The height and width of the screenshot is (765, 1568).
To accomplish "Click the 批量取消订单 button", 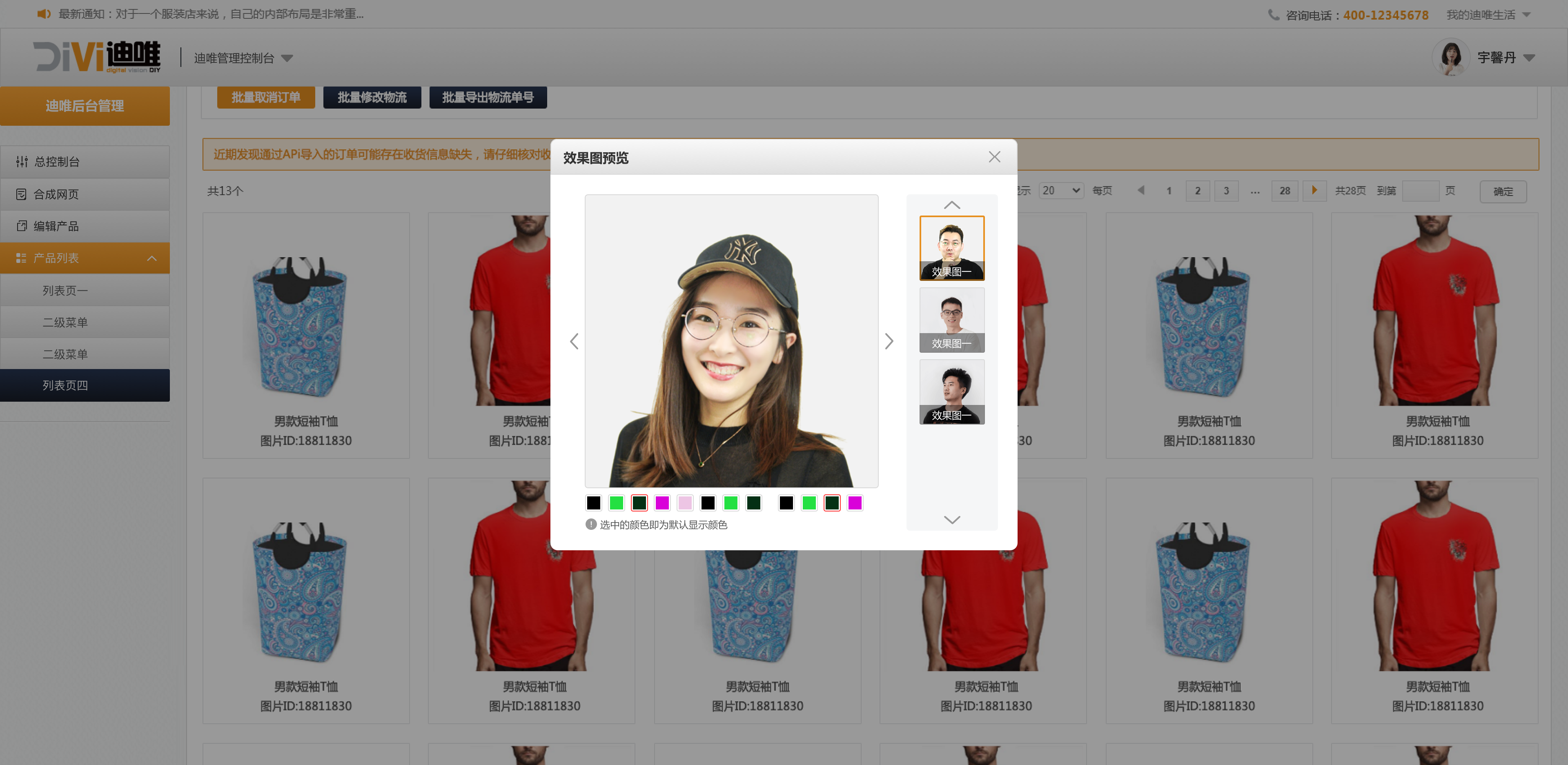I will click(265, 98).
